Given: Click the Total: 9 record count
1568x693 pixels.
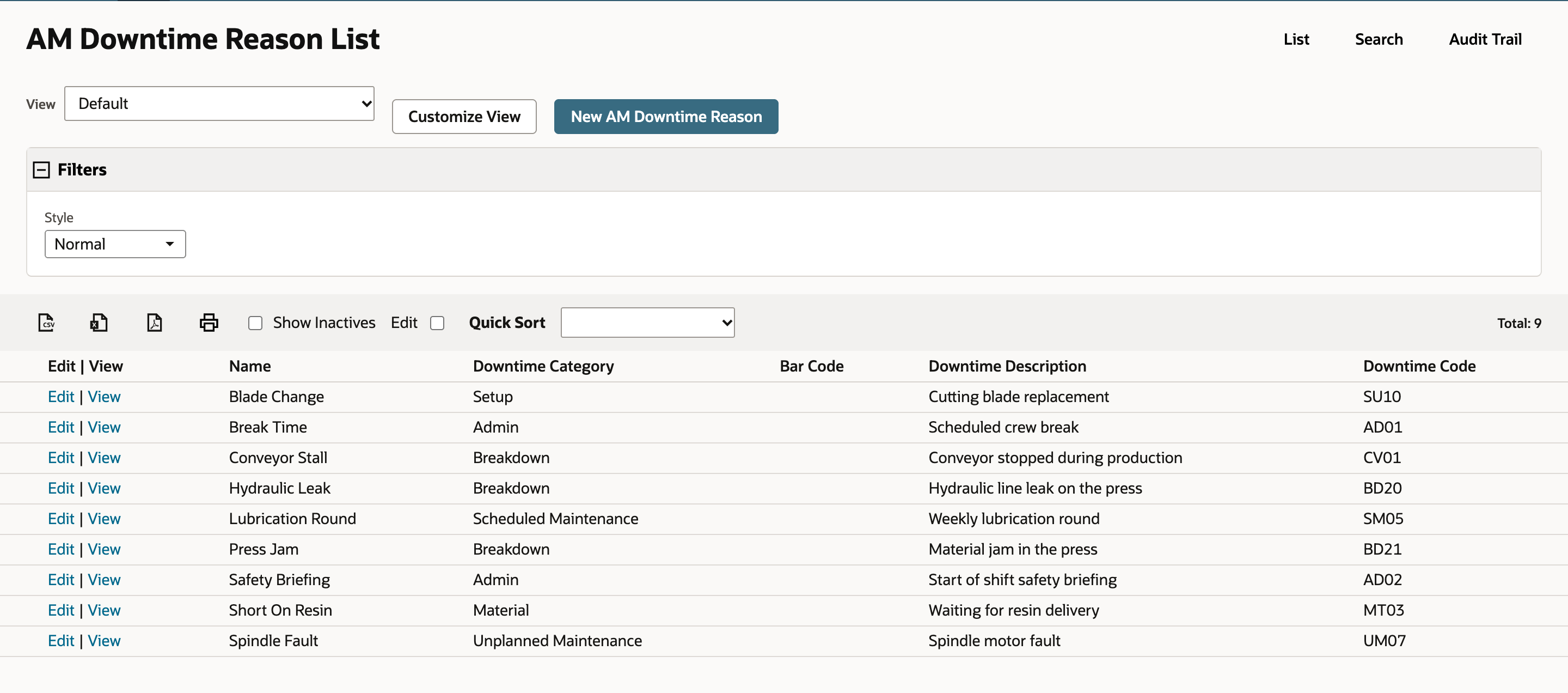Looking at the screenshot, I should click(1518, 324).
